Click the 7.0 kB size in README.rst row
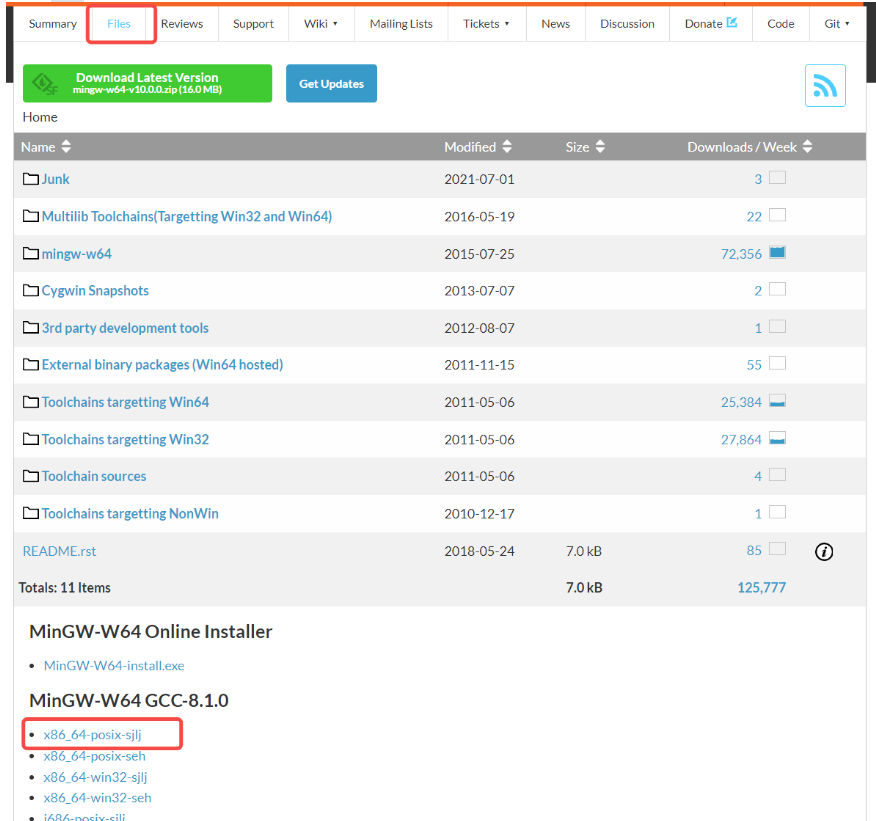The image size is (876, 821). pyautogui.click(x=584, y=551)
